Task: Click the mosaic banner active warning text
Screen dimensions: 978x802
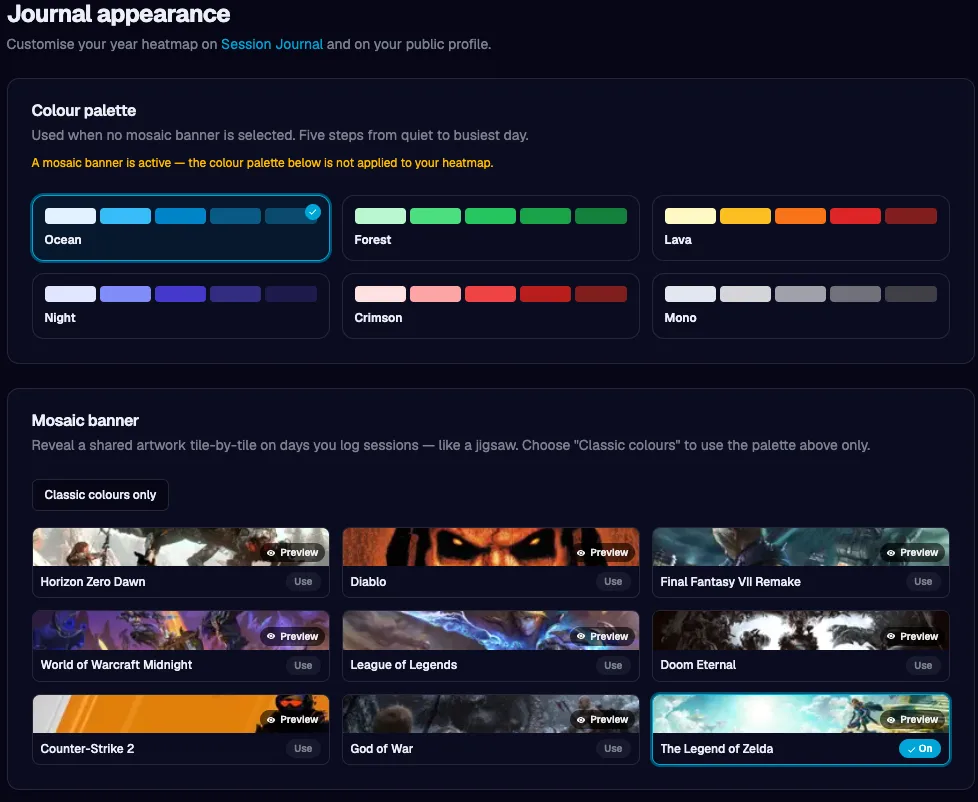Action: tap(262, 163)
